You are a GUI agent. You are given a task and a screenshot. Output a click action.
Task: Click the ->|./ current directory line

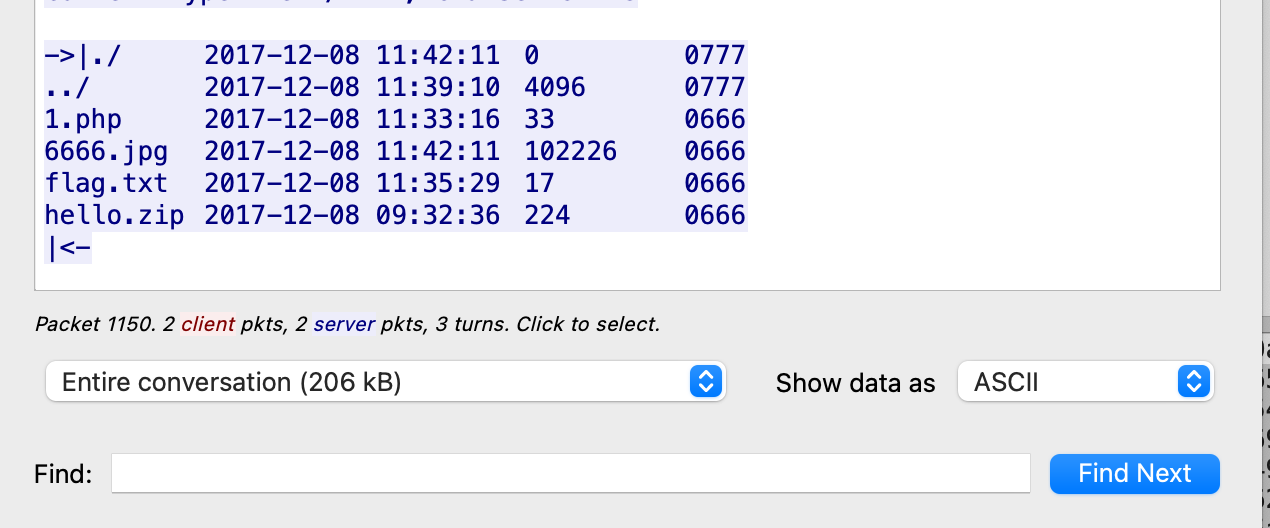[x=83, y=56]
